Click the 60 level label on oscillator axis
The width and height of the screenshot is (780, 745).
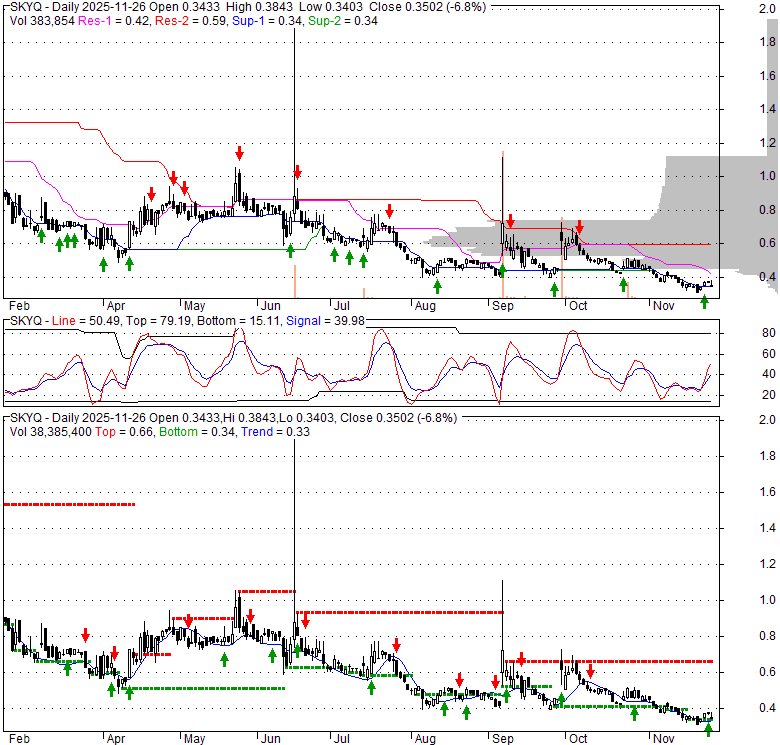(769, 354)
